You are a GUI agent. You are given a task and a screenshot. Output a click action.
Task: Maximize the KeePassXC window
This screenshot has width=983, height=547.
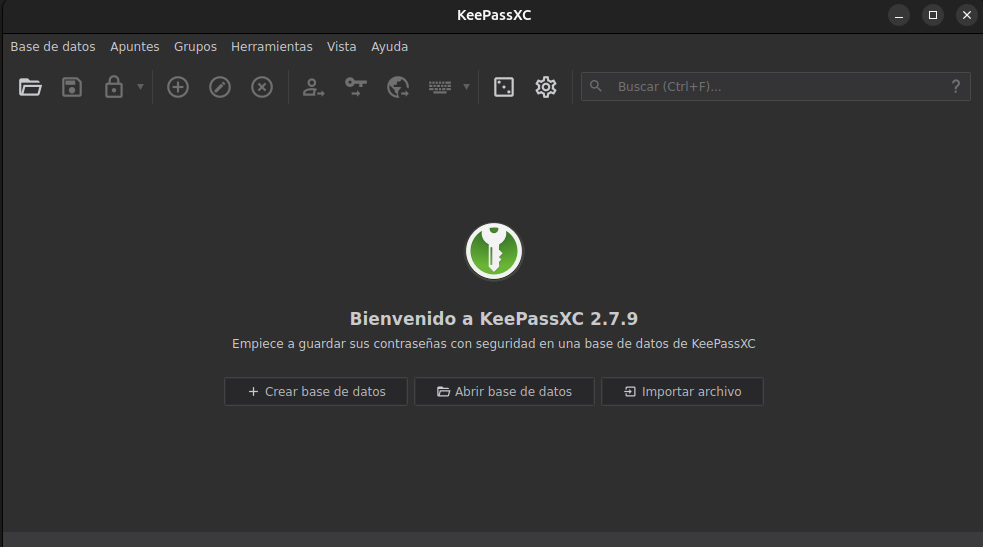[x=933, y=16]
